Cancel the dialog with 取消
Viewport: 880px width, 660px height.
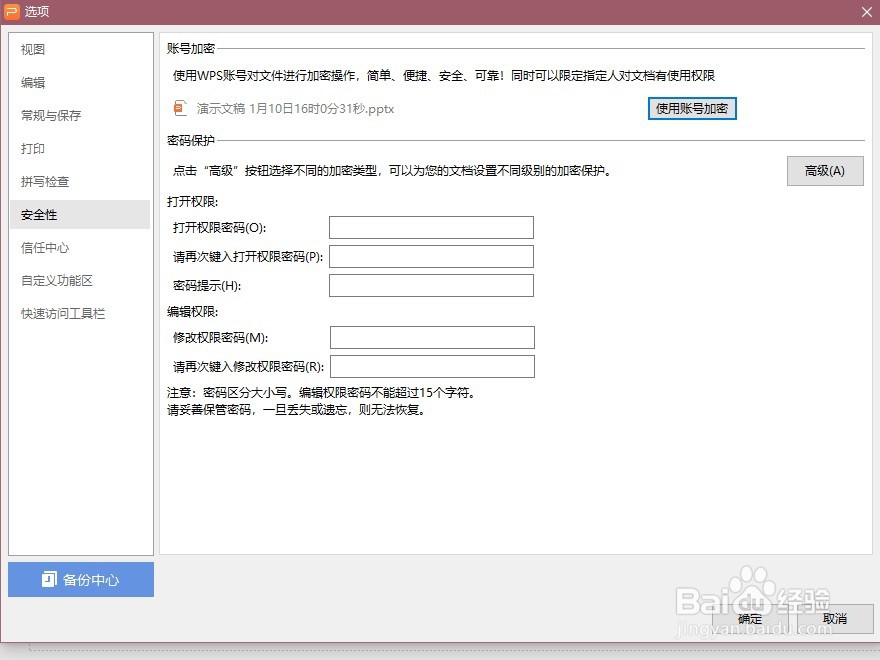[x=835, y=618]
